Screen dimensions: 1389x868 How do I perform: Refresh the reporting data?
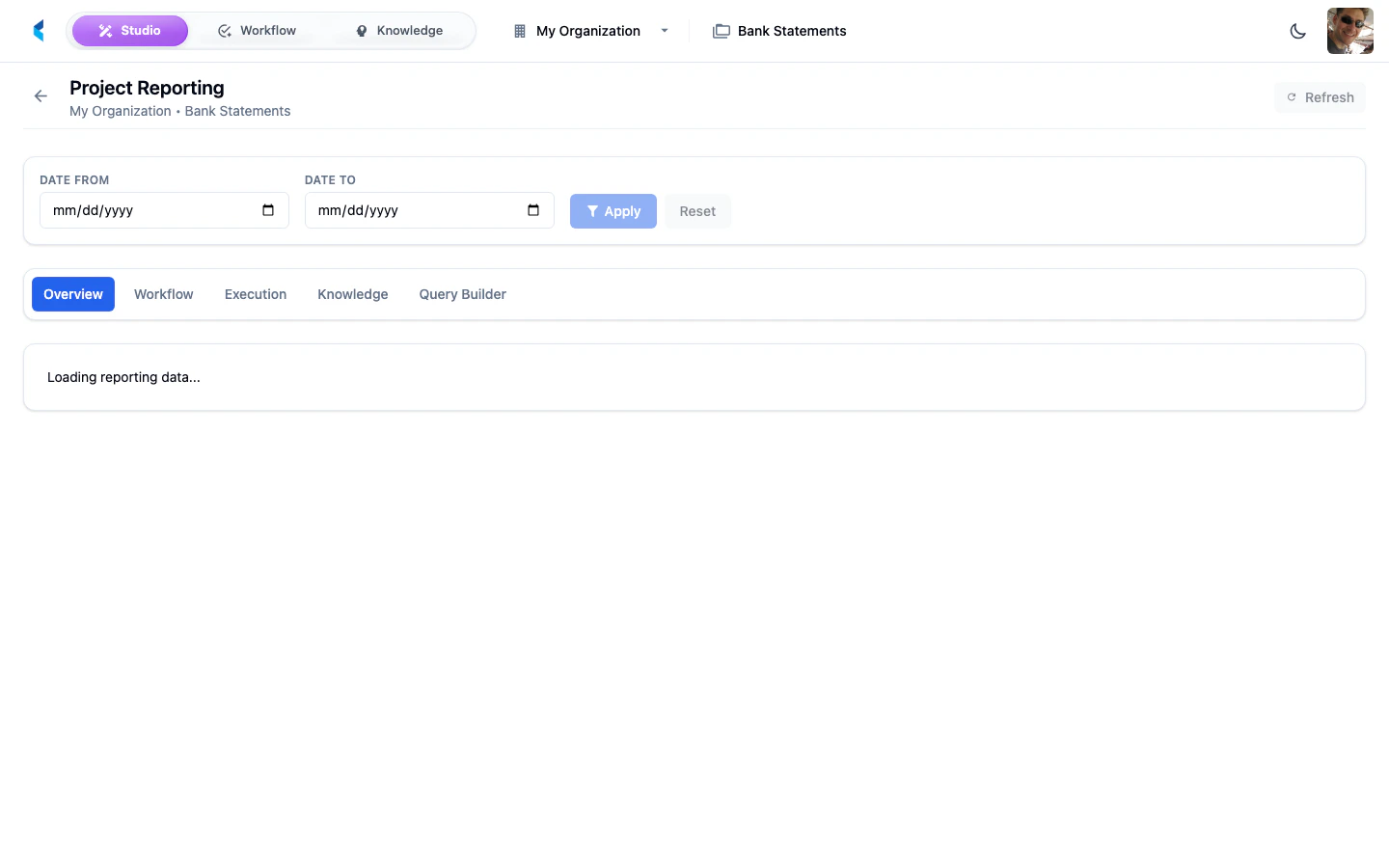pyautogui.click(x=1320, y=96)
